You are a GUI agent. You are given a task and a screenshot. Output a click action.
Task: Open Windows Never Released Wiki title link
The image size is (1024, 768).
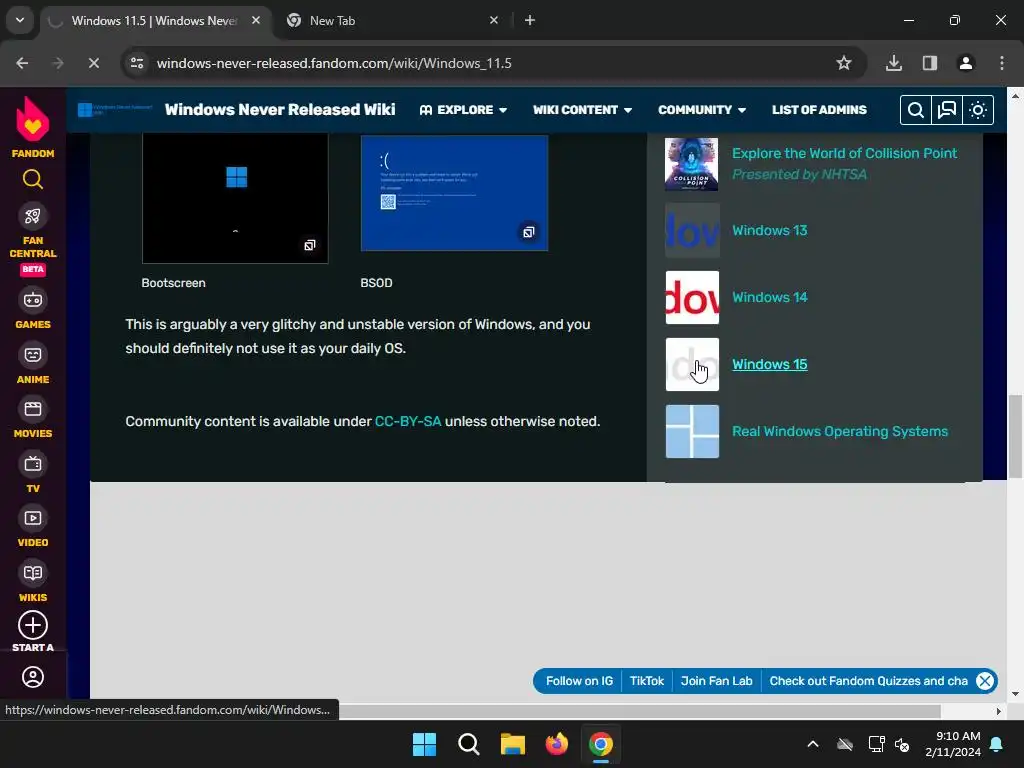(x=280, y=110)
